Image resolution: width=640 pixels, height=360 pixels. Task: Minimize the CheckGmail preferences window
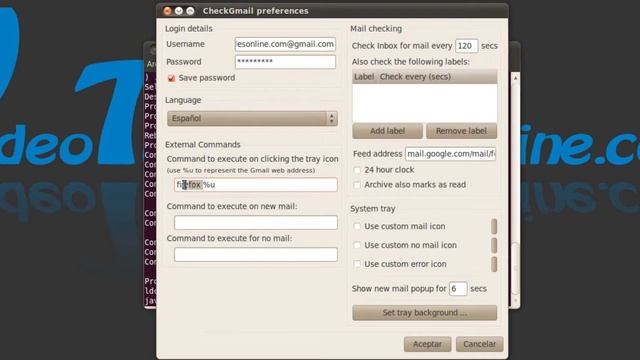coord(179,11)
